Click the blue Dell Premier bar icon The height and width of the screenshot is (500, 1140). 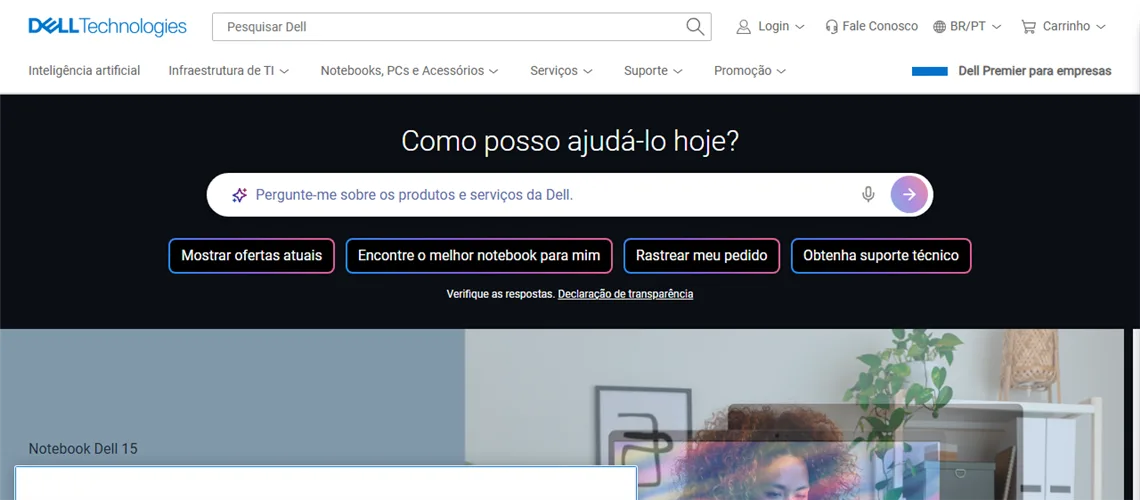point(930,71)
